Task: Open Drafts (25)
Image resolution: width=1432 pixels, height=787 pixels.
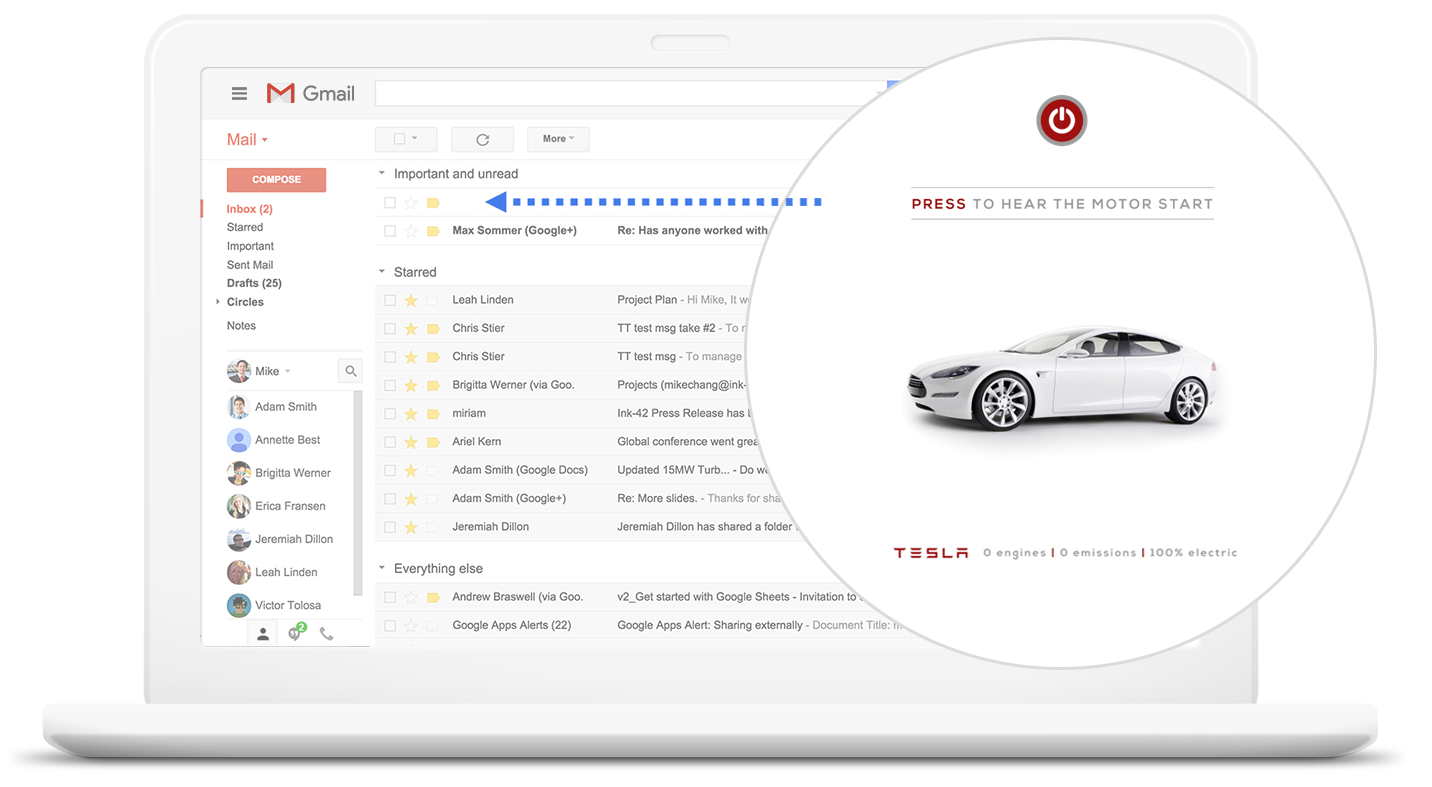Action: pyautogui.click(x=254, y=283)
